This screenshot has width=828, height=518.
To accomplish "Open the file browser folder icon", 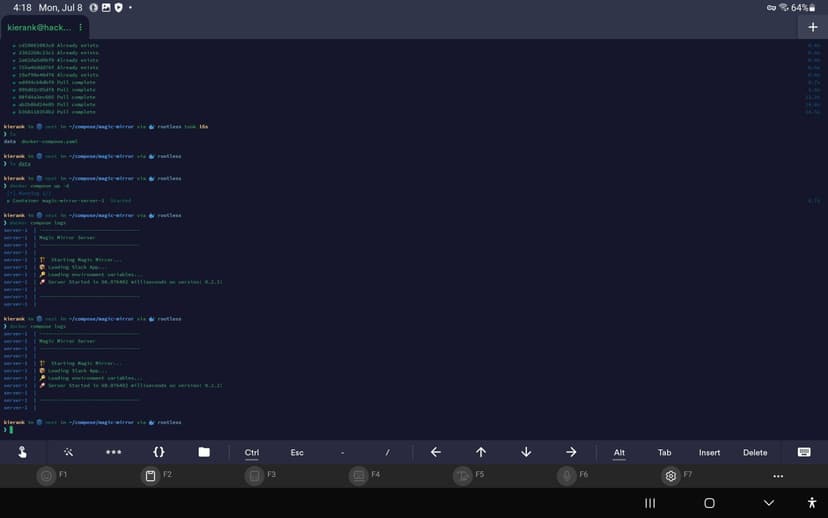I will pyautogui.click(x=204, y=452).
